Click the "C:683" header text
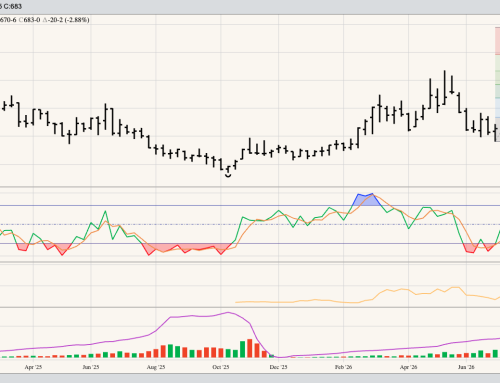This screenshot has width=500, height=383. tap(13, 6)
